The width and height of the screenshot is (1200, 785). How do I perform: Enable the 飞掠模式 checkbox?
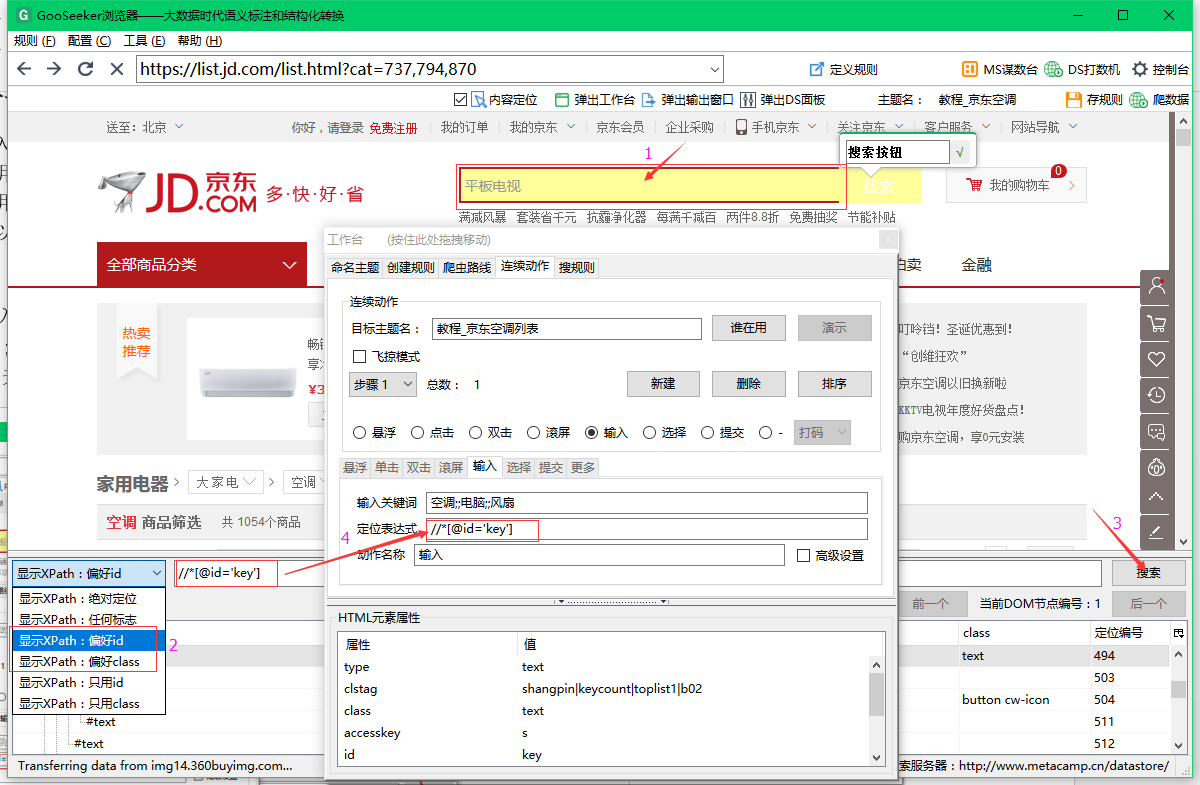tap(360, 356)
